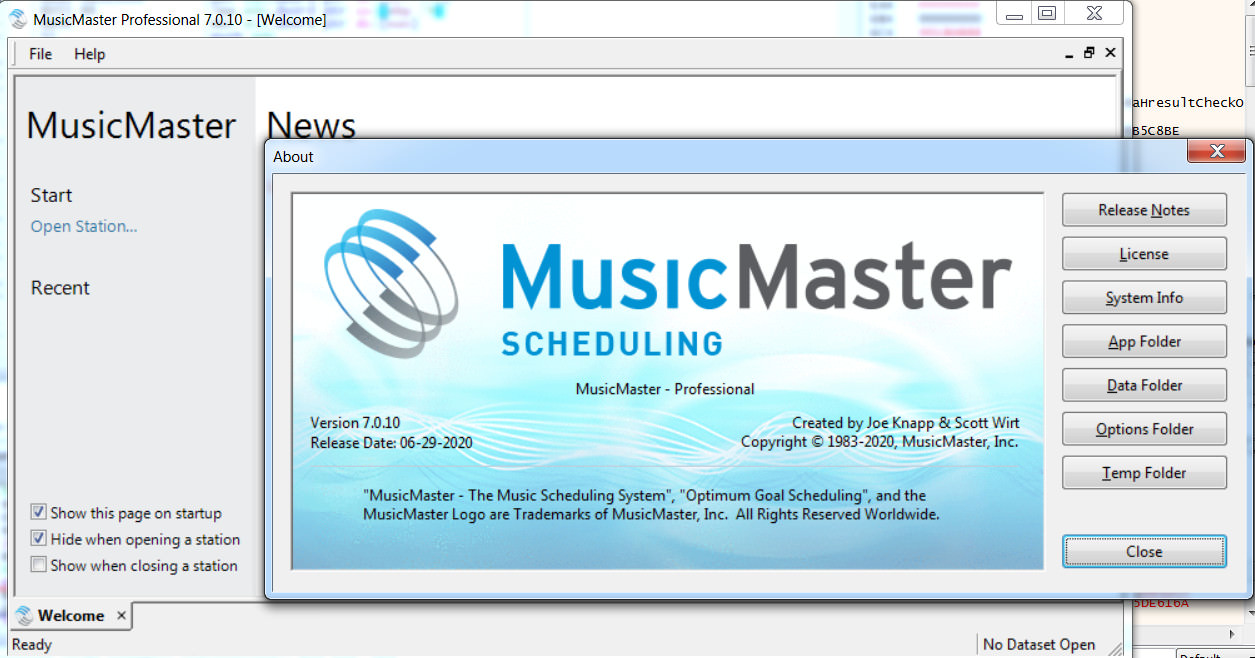Click the 'Copyright © 1983-2020, MusicMaster, Inc.' line
Screen dimensions: 1255x658
click(x=880, y=442)
